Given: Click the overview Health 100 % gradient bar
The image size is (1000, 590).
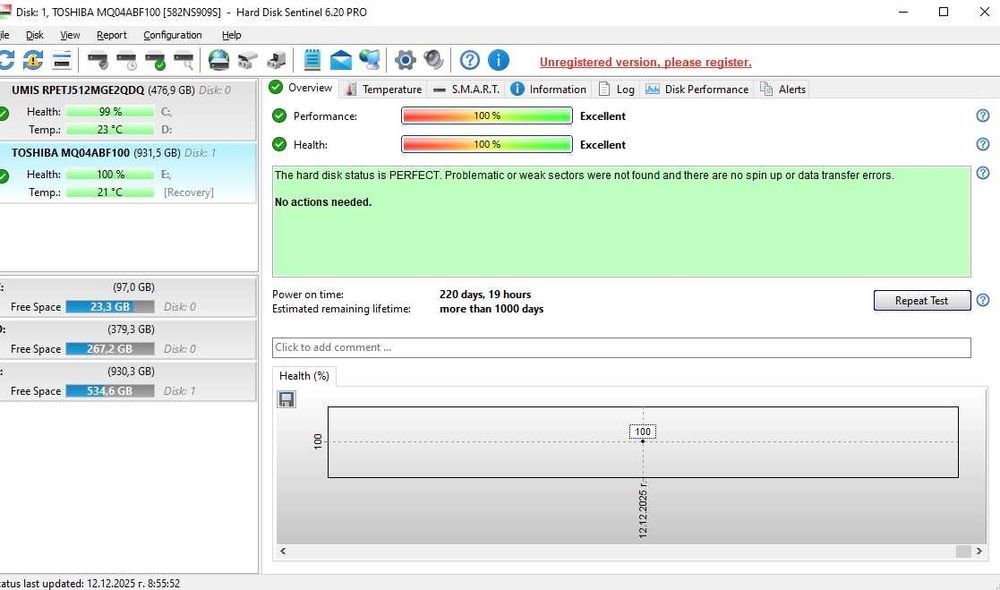Looking at the screenshot, I should [x=487, y=144].
